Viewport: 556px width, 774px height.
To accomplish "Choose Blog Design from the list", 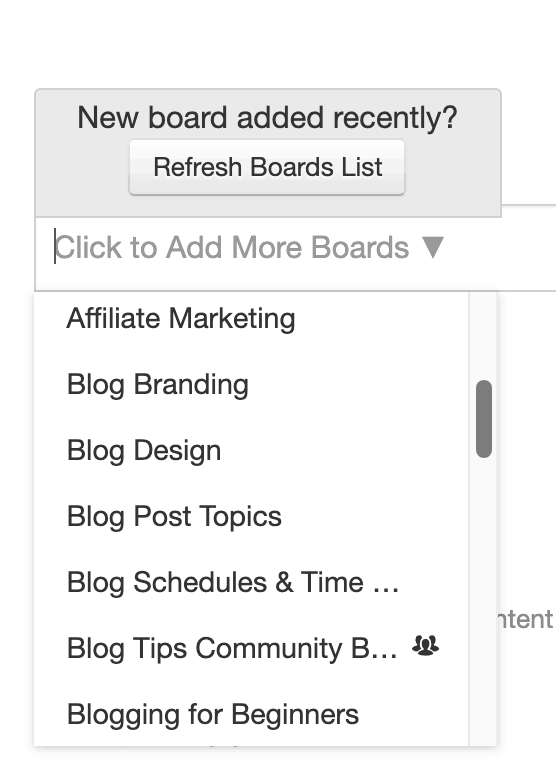I will pyautogui.click(x=251, y=451).
